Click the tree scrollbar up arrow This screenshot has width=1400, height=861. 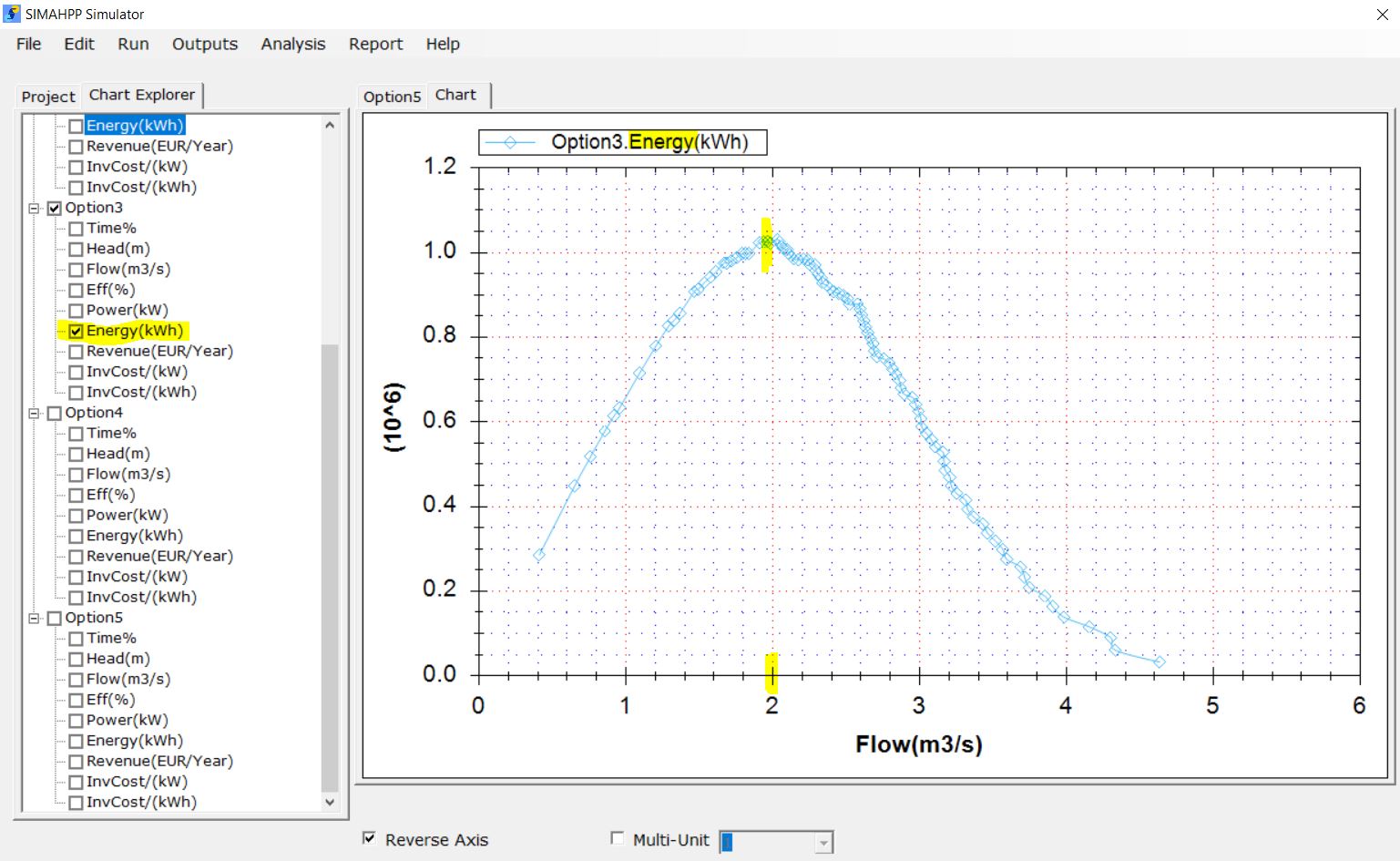pos(330,126)
